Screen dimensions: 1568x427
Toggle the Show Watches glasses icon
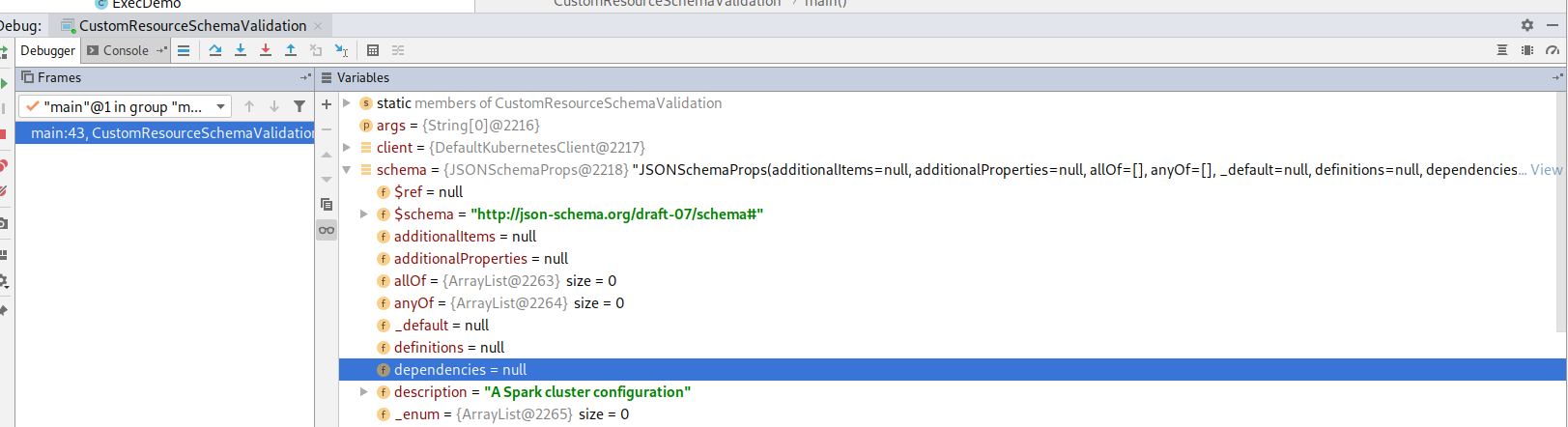pos(327,230)
